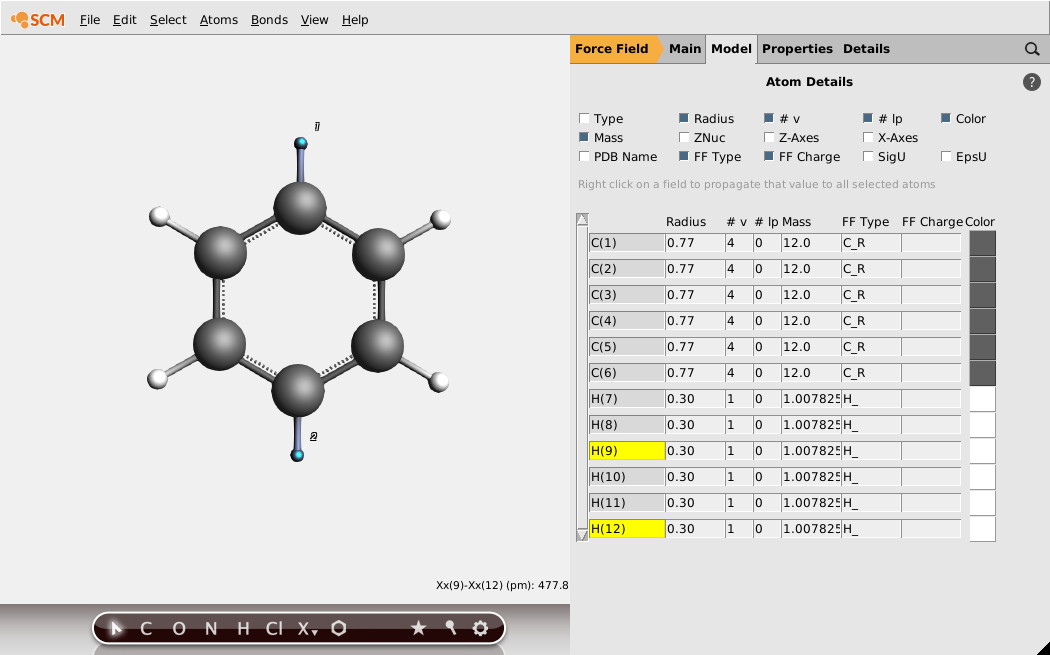This screenshot has height=655, width=1050.
Task: Activate the benzene ring structure tool
Action: (339, 628)
